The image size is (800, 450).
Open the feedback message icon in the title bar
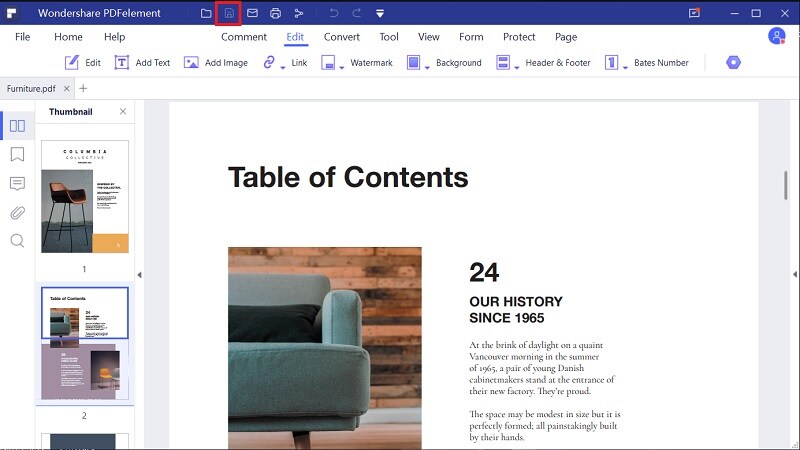point(694,13)
